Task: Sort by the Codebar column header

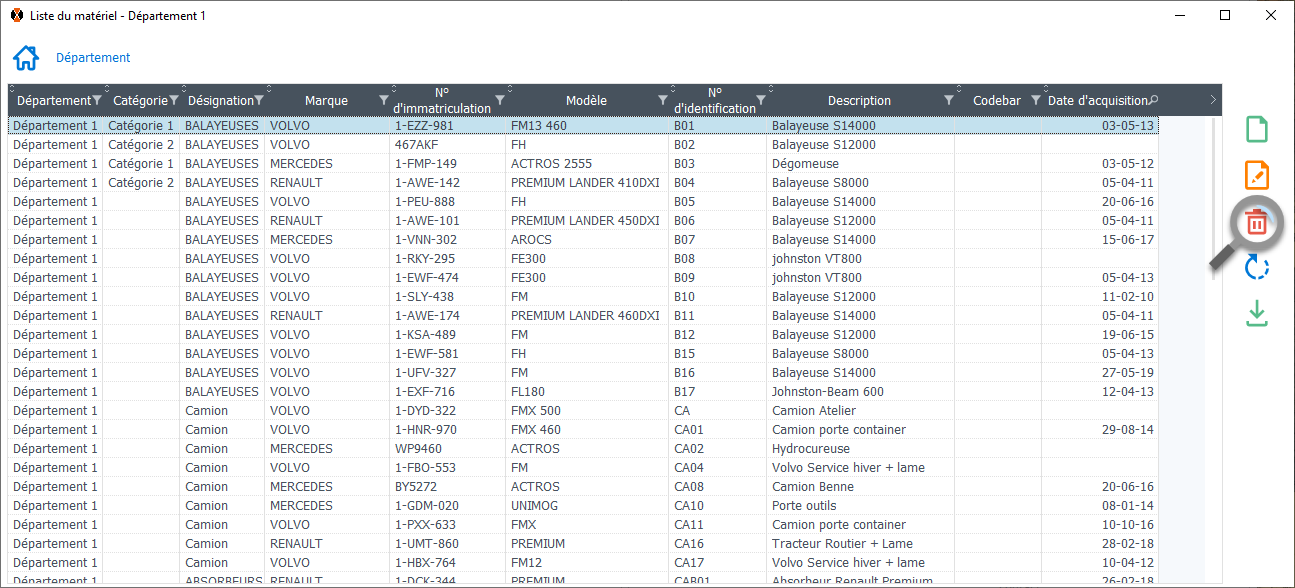Action: tap(996, 100)
